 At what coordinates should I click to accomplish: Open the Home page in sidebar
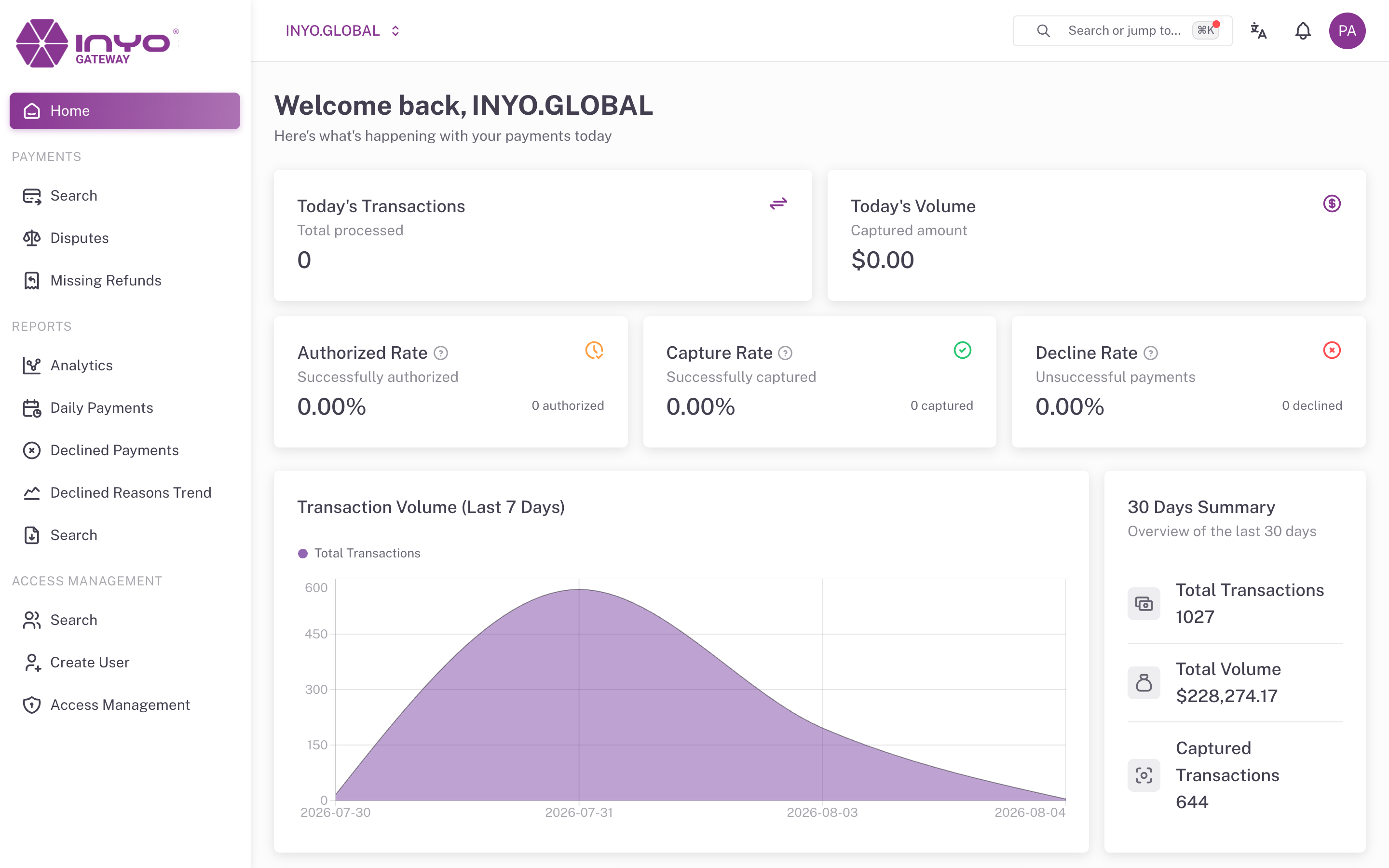[124, 111]
